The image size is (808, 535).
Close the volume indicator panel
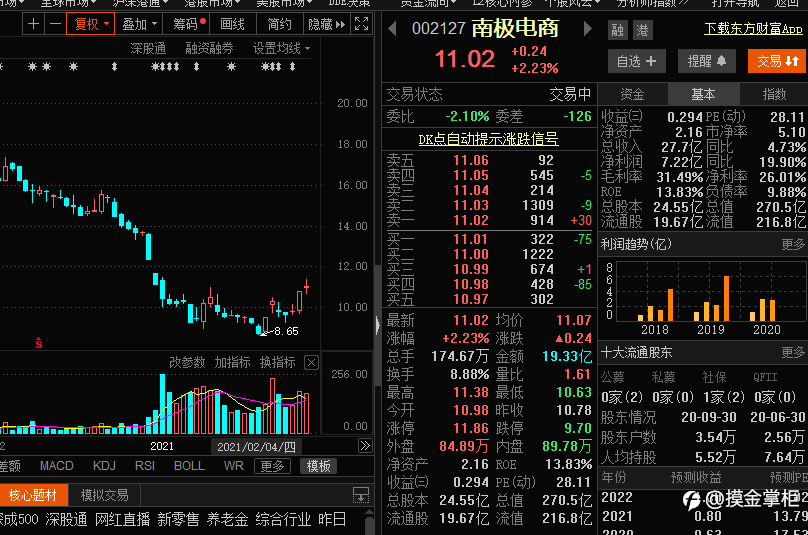pos(311,363)
